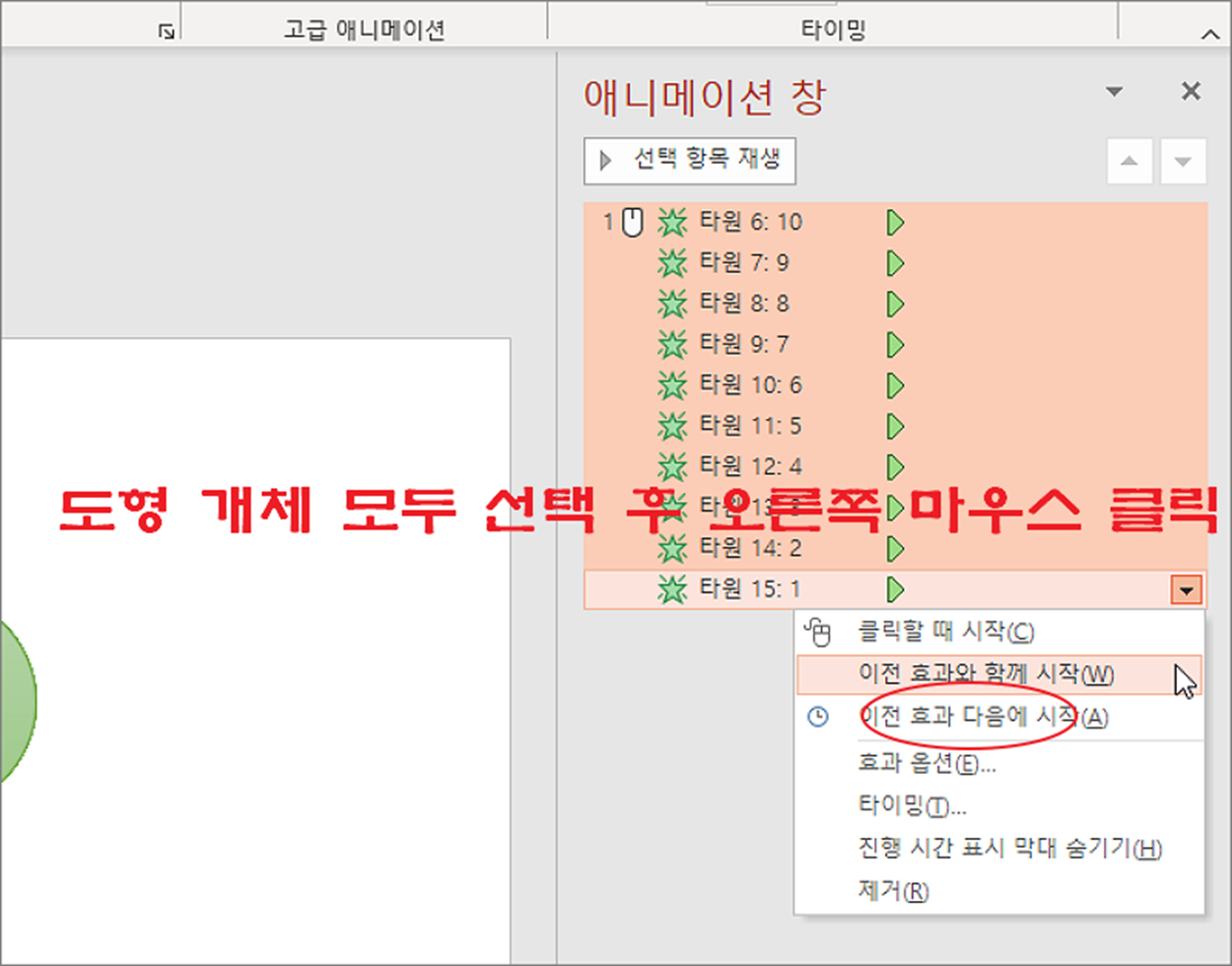Open Animation Pane options arrow

tap(1115, 92)
